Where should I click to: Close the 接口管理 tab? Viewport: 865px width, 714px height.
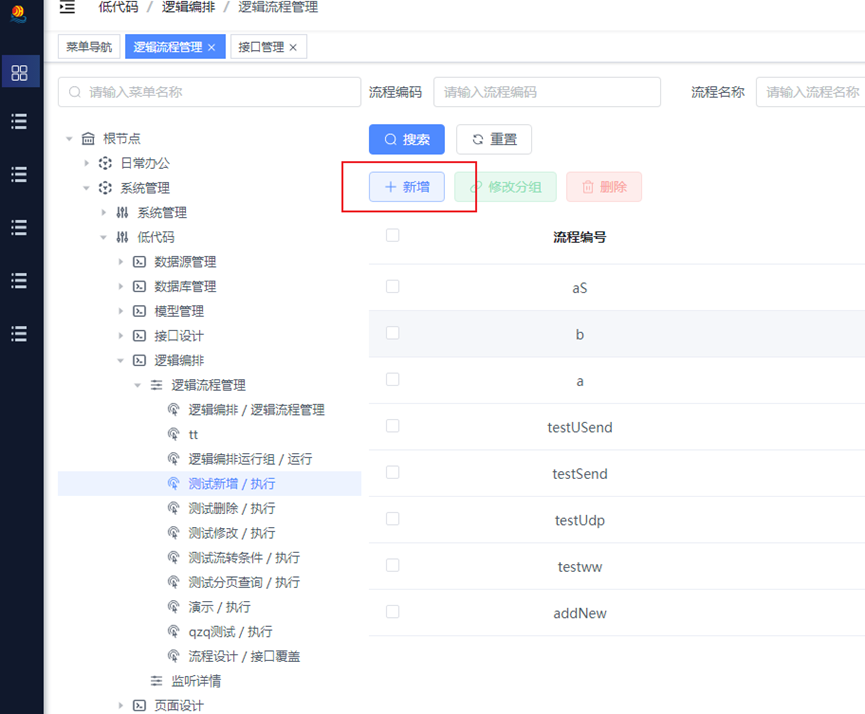(293, 47)
